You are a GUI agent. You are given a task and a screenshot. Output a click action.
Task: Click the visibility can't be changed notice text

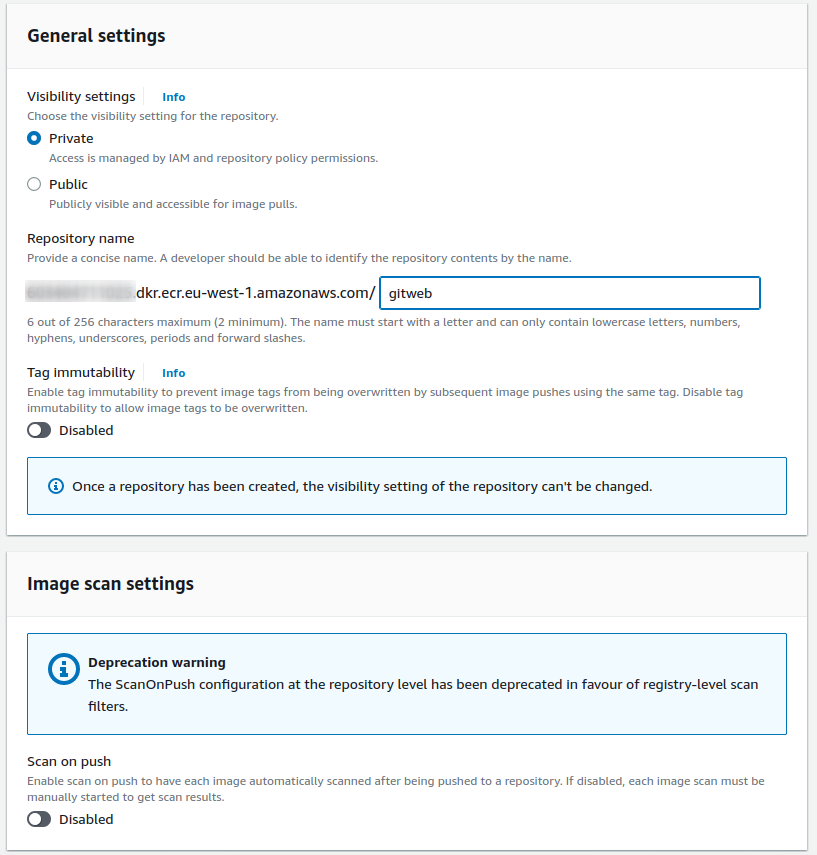tap(362, 486)
